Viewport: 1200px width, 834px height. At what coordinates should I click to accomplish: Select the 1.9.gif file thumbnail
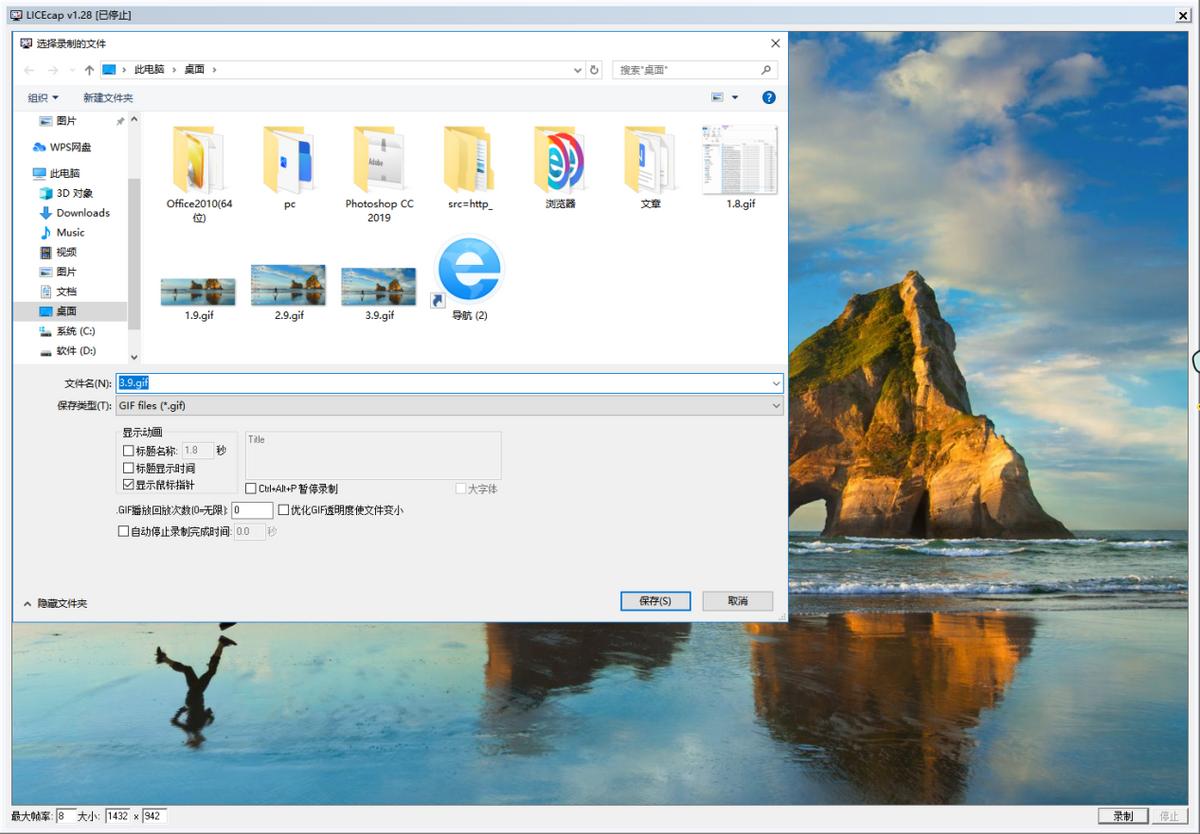(x=199, y=291)
